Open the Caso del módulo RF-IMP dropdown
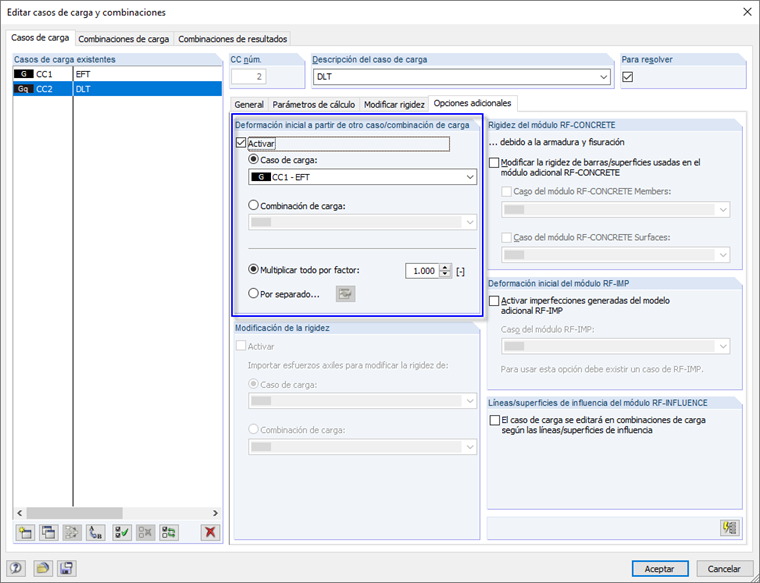The image size is (760, 583). pyautogui.click(x=723, y=347)
